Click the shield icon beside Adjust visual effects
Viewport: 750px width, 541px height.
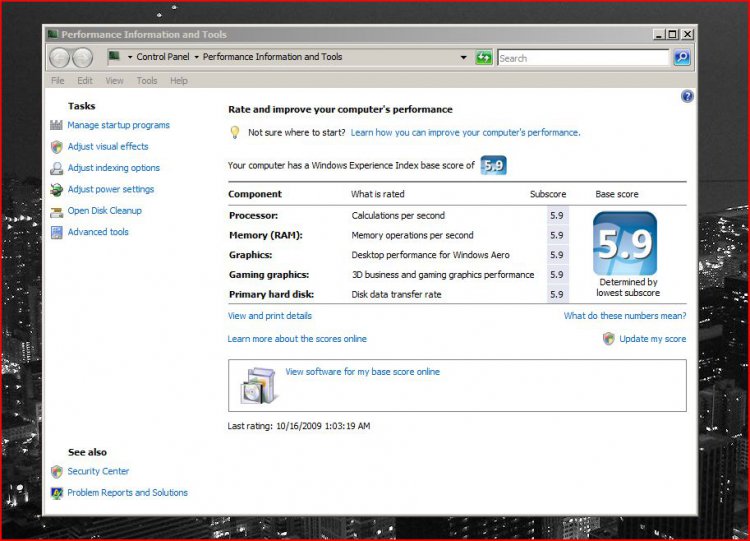pyautogui.click(x=56, y=147)
